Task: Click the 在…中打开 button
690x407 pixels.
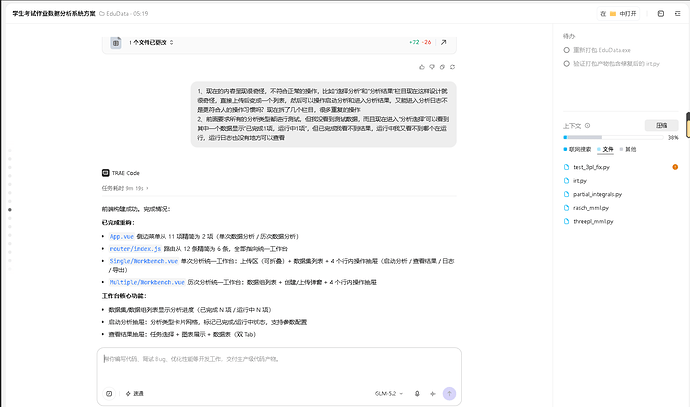Action: coord(618,14)
